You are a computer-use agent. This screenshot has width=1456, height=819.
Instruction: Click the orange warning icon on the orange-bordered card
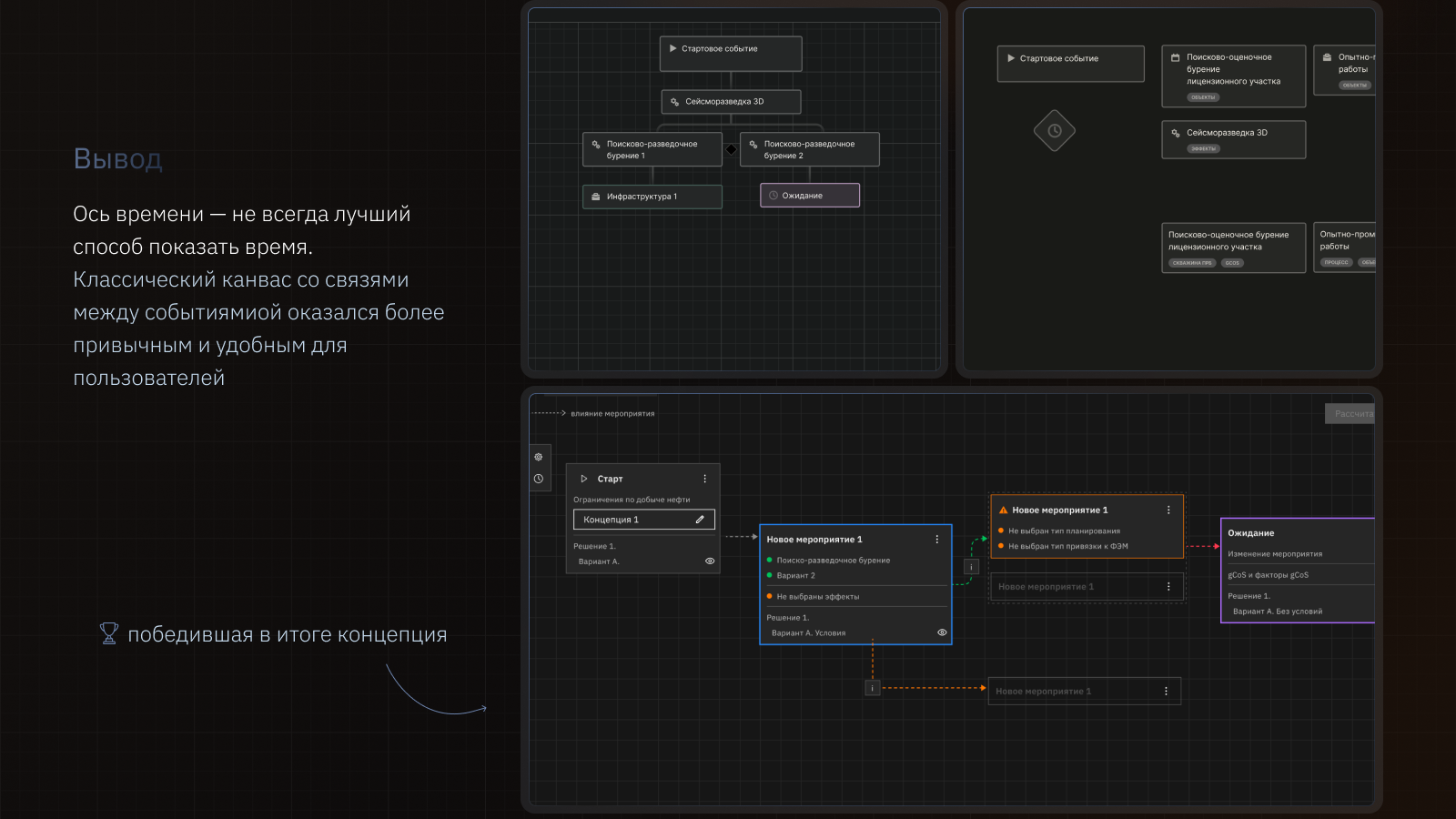click(x=1004, y=511)
